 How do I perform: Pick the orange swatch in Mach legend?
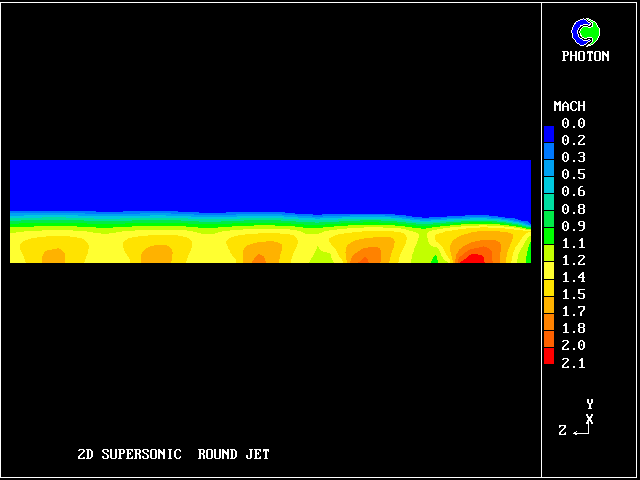(548, 320)
